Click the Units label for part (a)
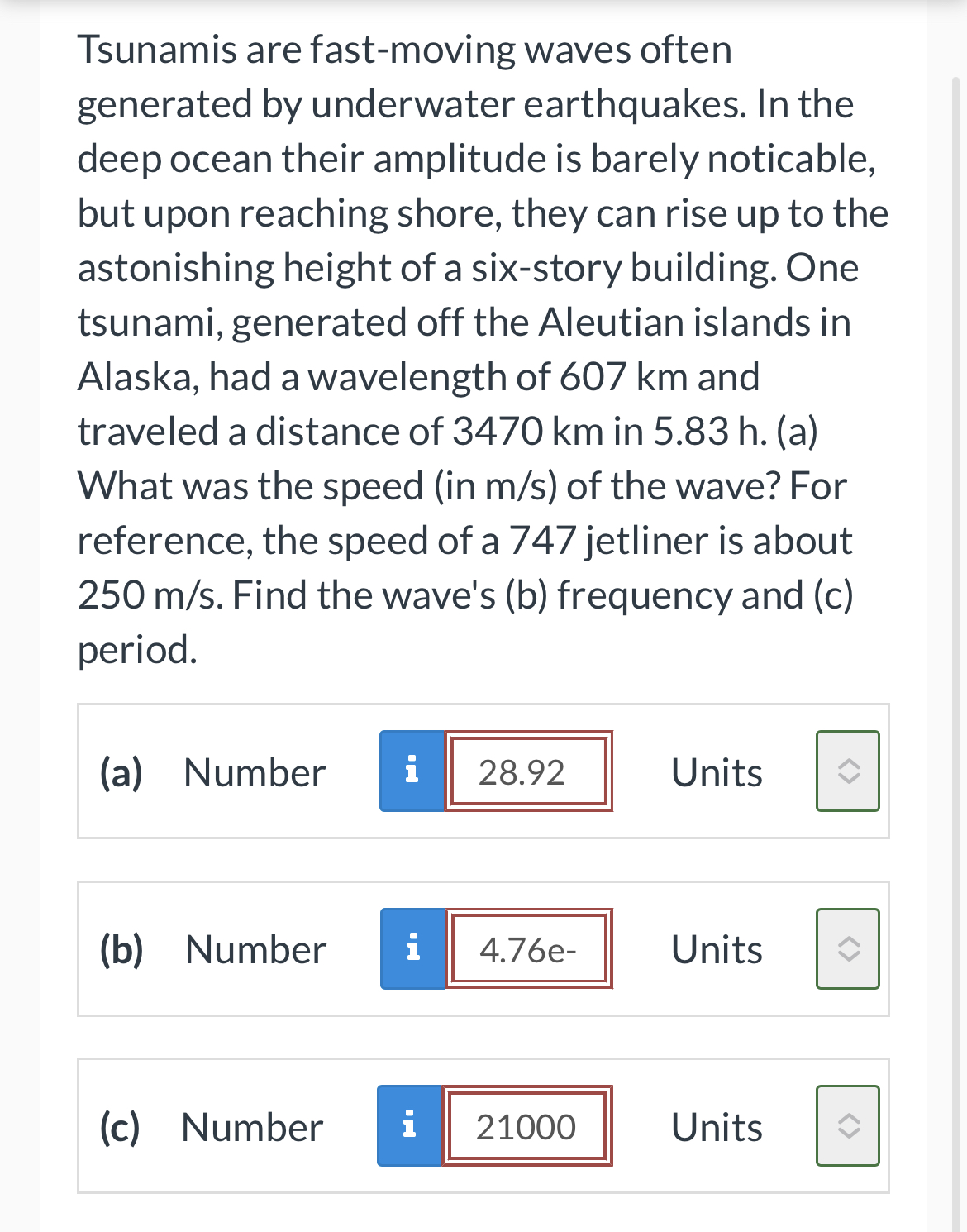 (x=716, y=771)
